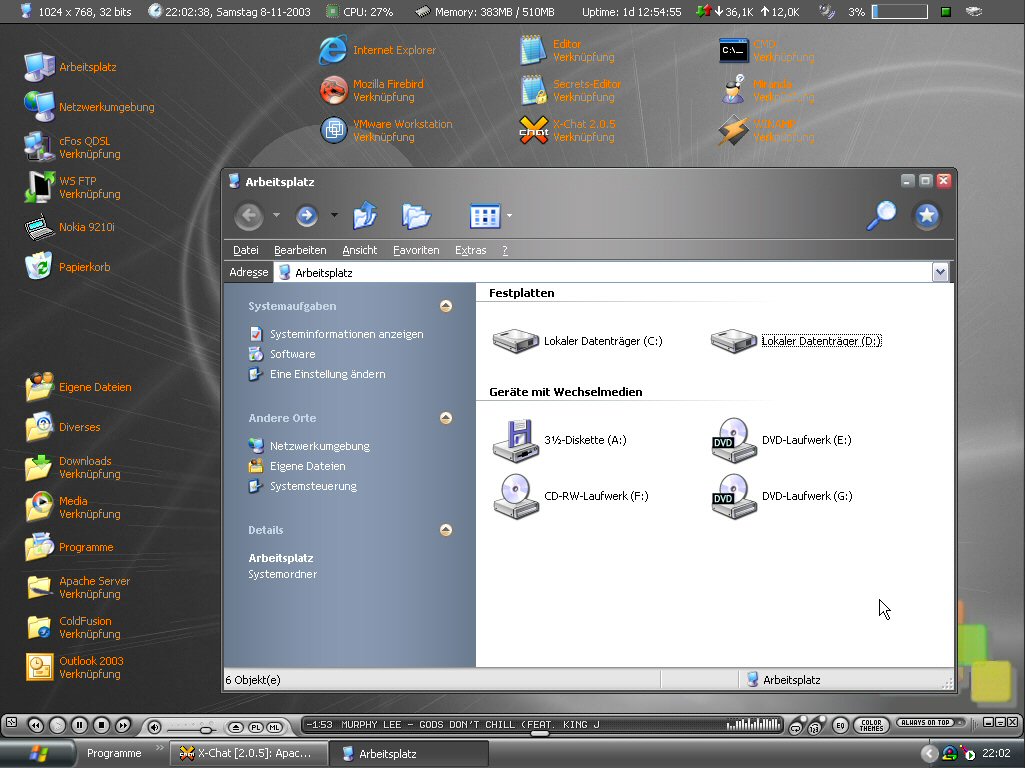This screenshot has width=1025, height=768.
Task: Open Lokaler Datenträger (C:) drive
Action: 516,341
